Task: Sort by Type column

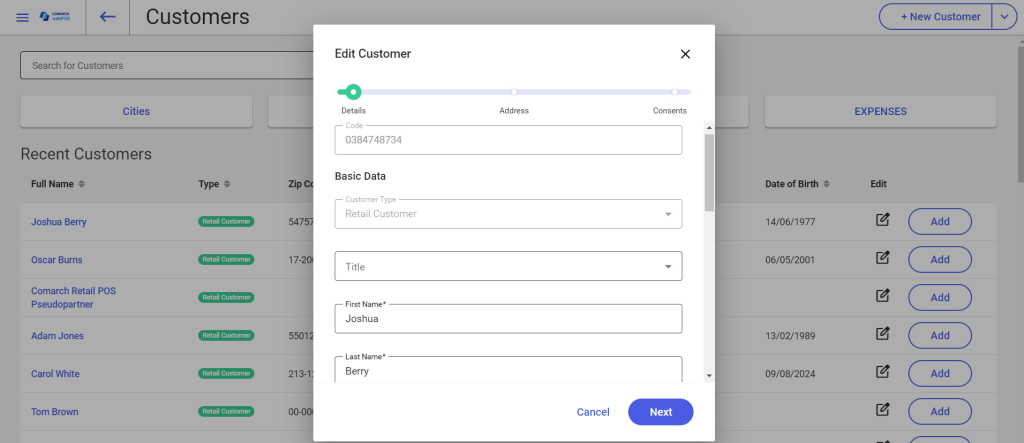Action: 227,184
